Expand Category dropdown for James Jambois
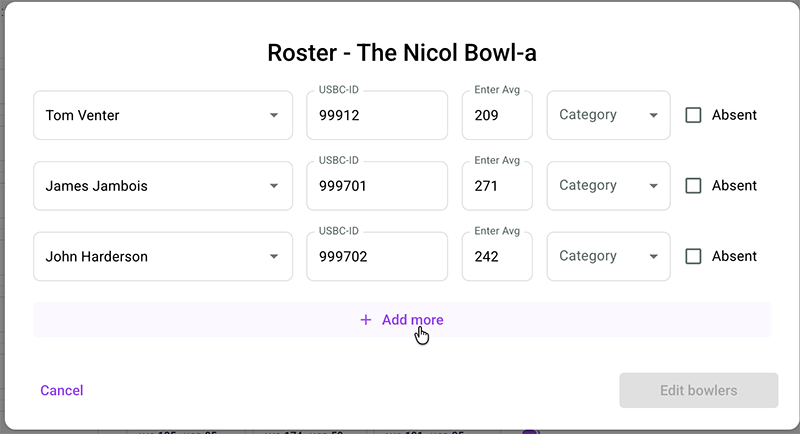Screen dimensions: 800x434 pos(608,186)
